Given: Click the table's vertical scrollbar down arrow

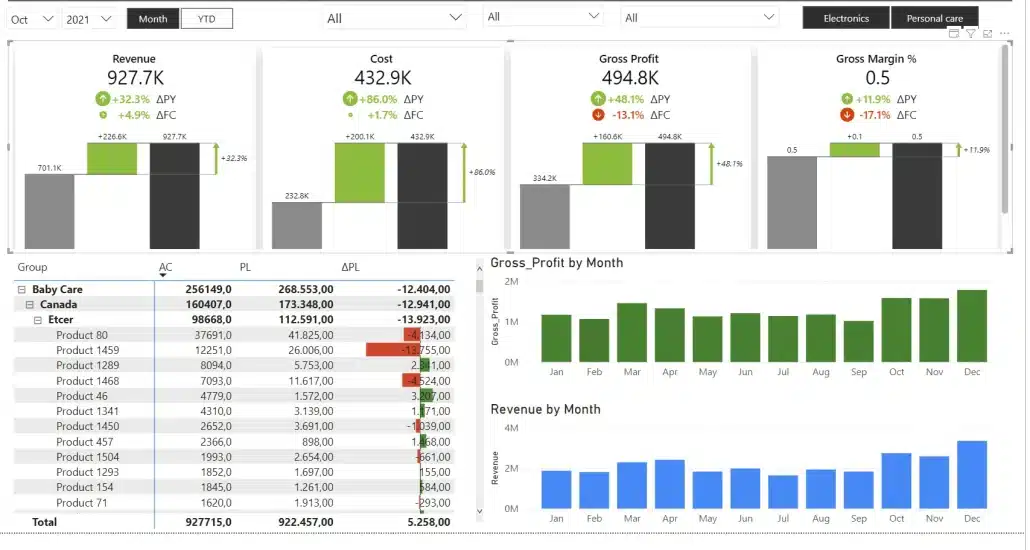Looking at the screenshot, I should pyautogui.click(x=479, y=511).
